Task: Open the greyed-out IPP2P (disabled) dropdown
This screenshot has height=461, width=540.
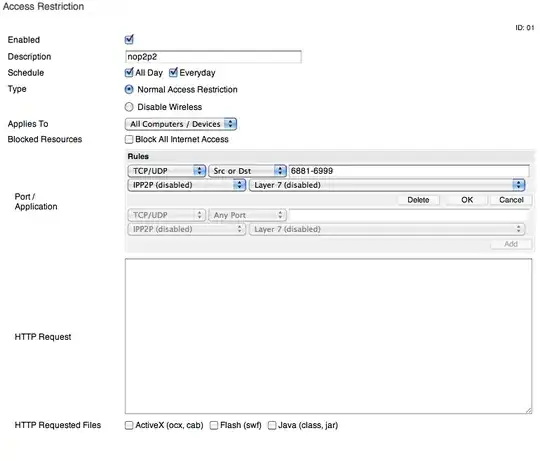Action: coord(187,229)
